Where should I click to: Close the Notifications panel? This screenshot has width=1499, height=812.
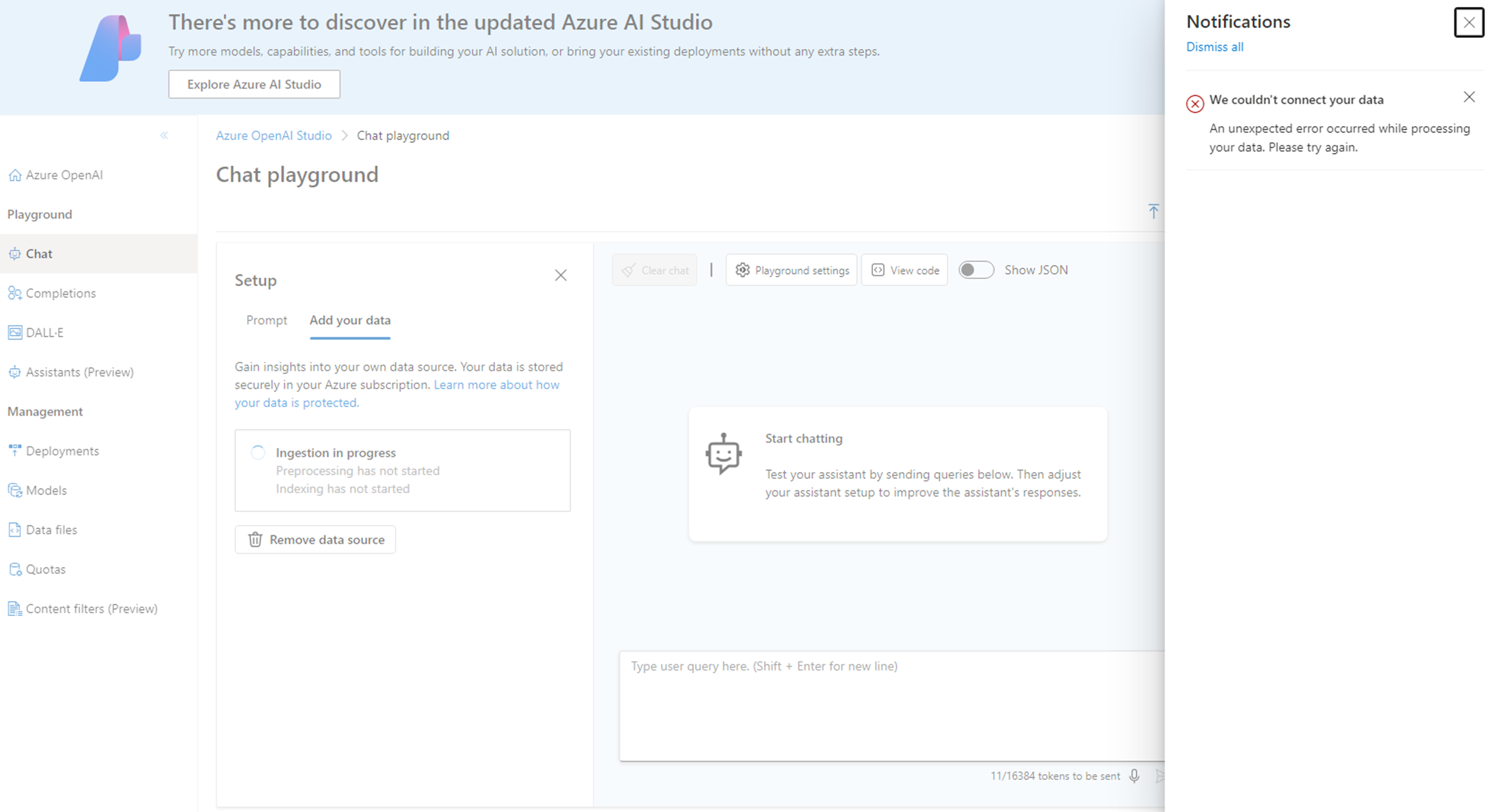(x=1469, y=23)
